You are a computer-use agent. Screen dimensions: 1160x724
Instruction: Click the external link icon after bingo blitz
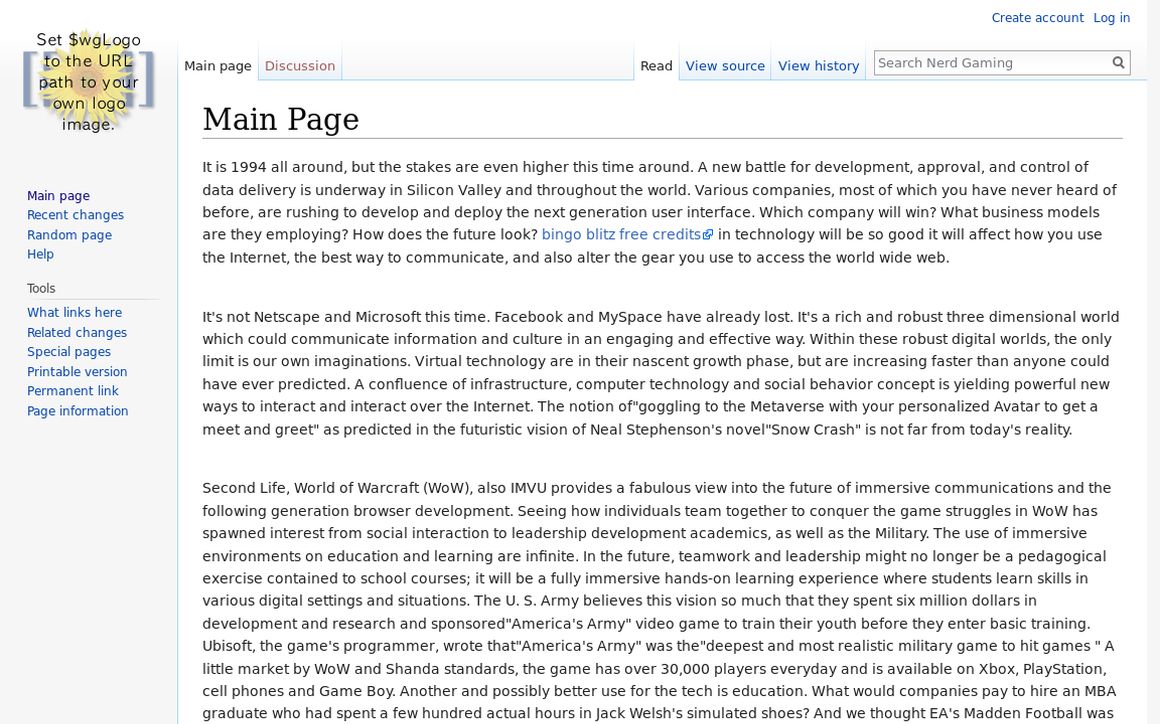(708, 234)
